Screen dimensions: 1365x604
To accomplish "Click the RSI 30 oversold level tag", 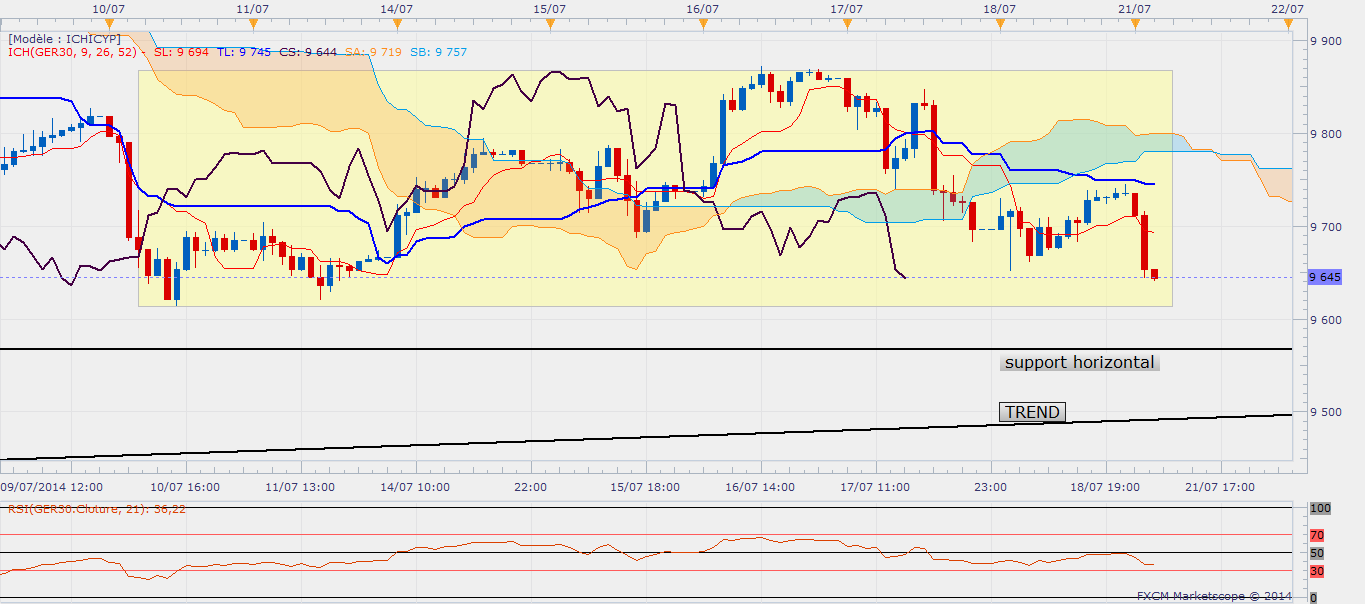I will coord(1317,571).
